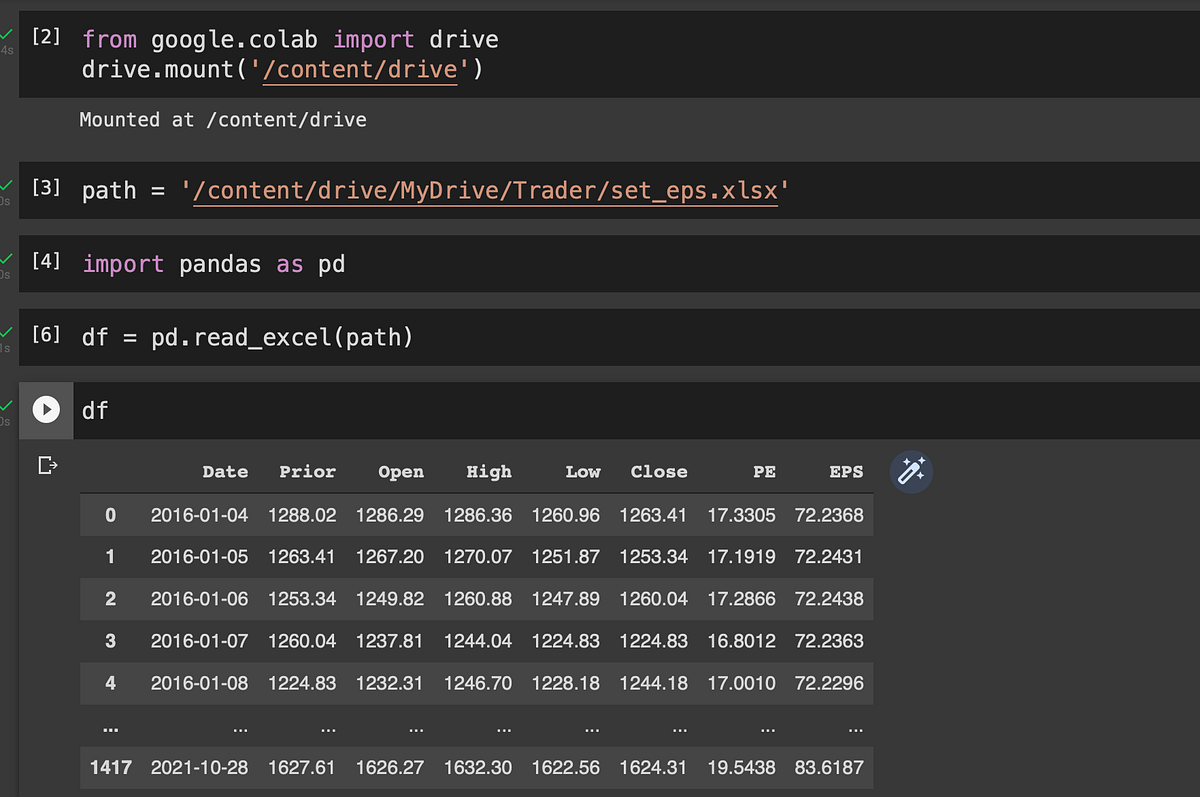
Task: Open the set_eps.xlsx path link
Action: coord(487,190)
